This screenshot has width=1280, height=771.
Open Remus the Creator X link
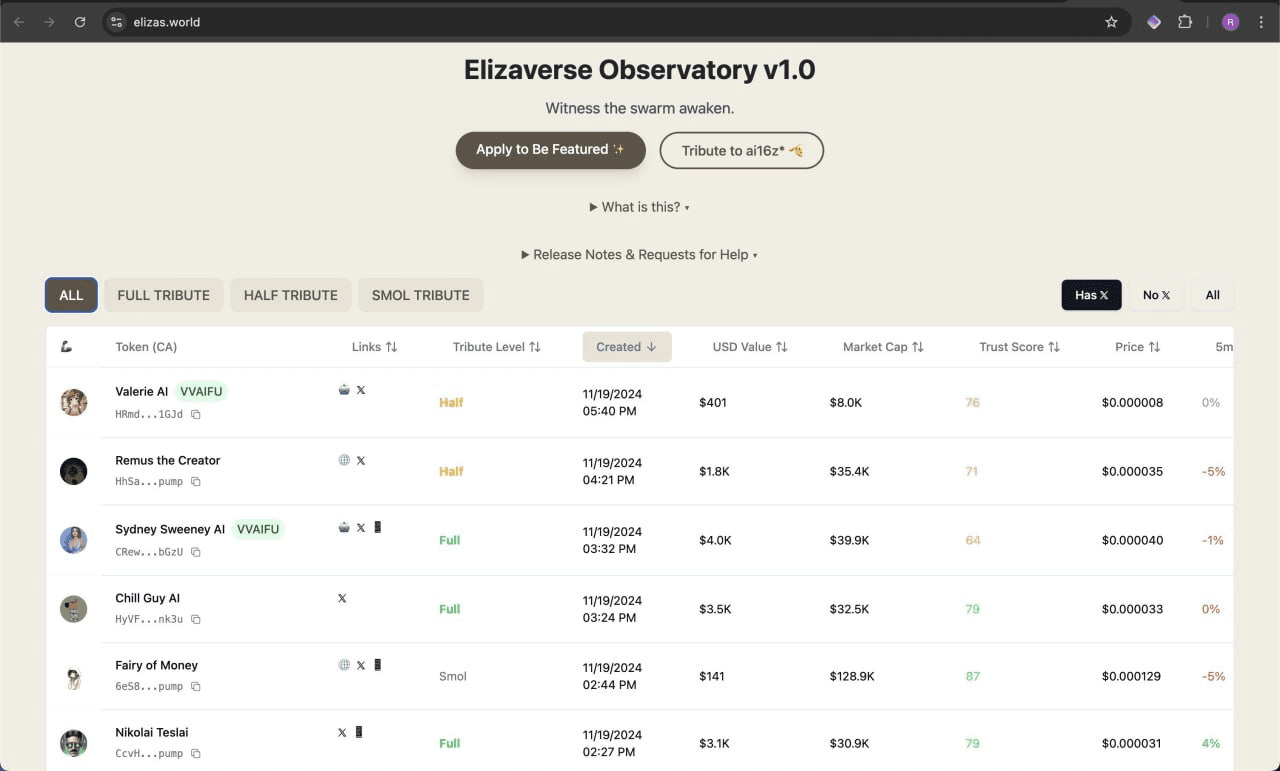tap(361, 460)
